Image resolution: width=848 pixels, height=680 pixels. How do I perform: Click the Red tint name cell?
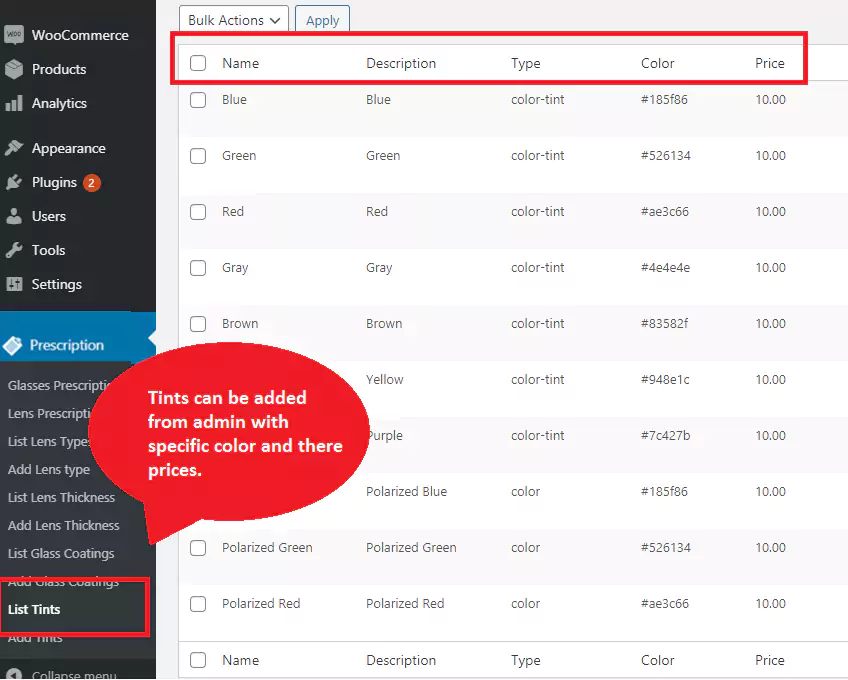pos(233,212)
